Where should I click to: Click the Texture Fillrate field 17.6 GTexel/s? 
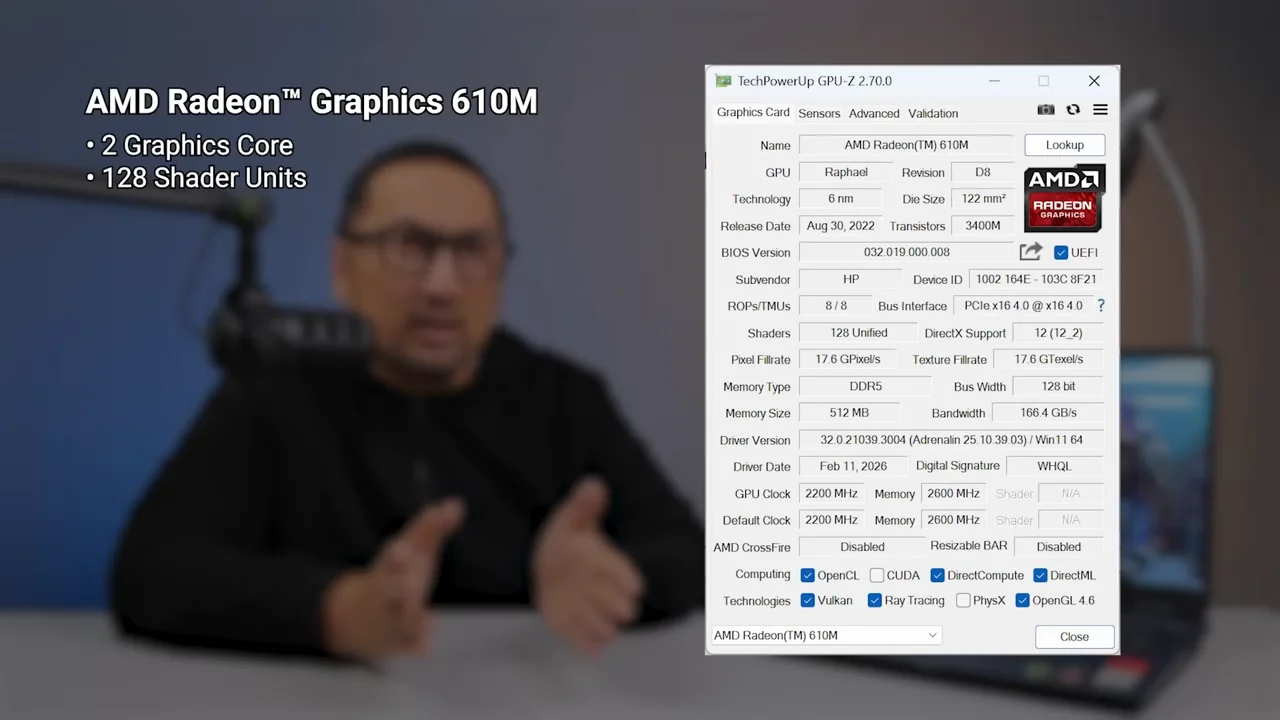1048,359
